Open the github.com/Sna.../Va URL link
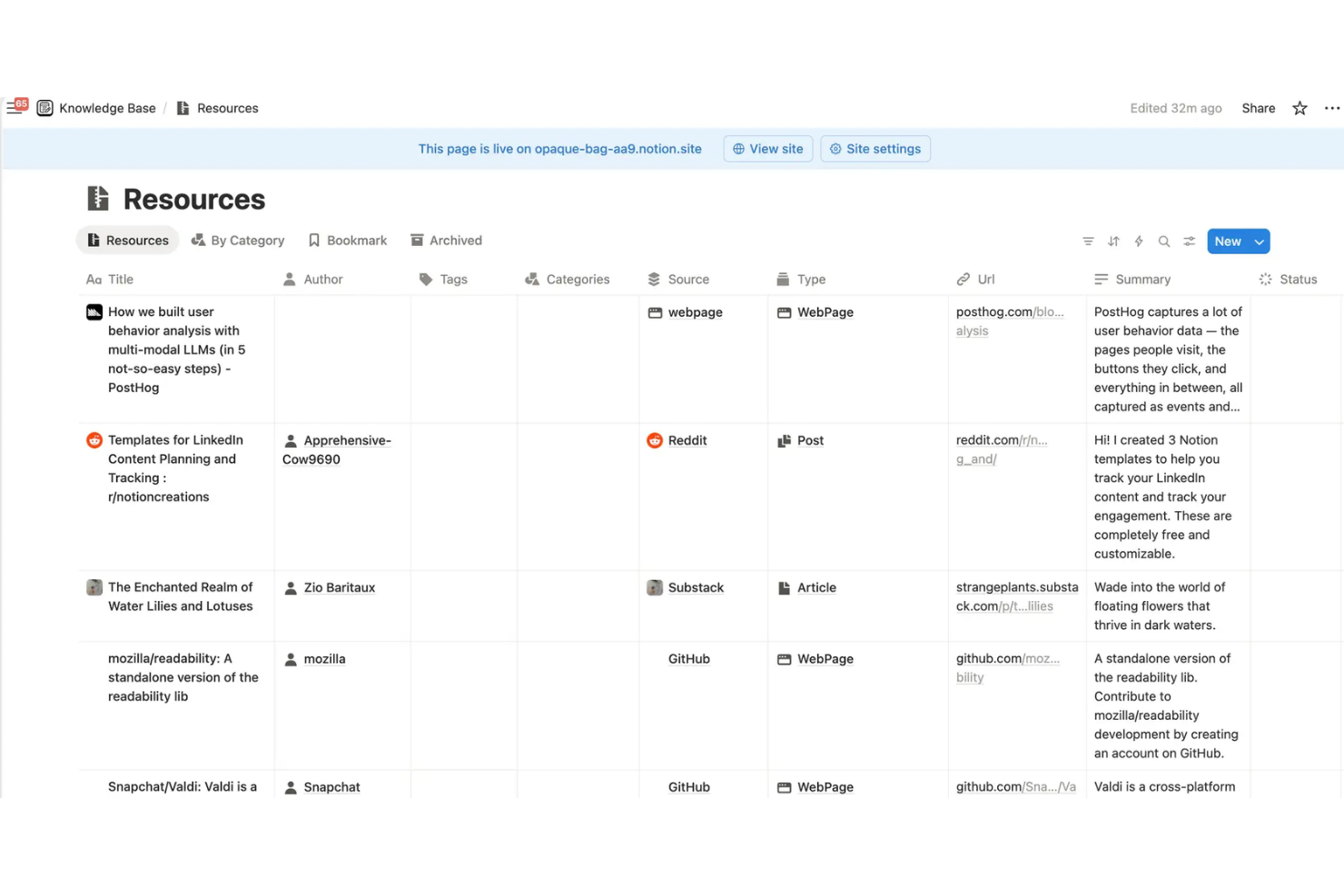 pos(1016,787)
